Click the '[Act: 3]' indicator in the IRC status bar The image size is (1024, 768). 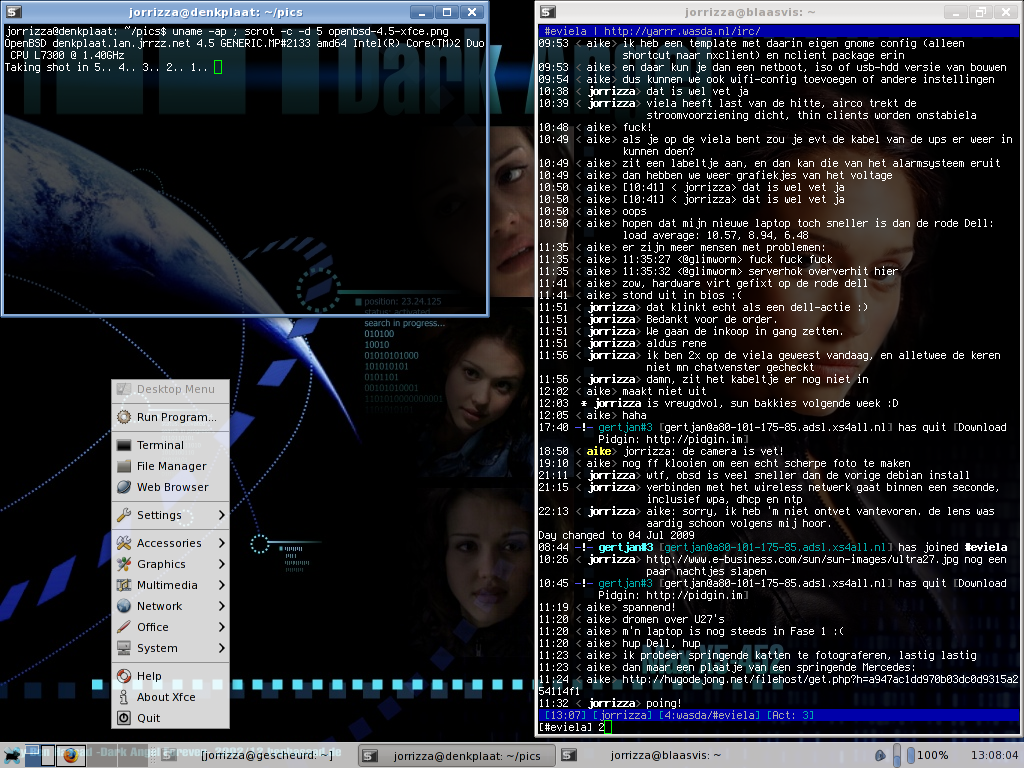790,716
